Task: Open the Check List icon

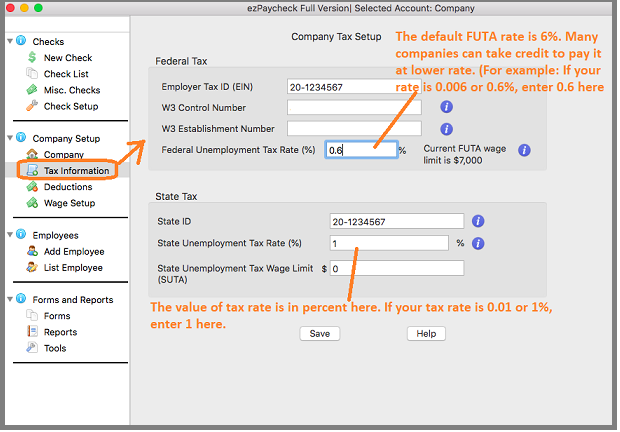Action: (x=33, y=74)
